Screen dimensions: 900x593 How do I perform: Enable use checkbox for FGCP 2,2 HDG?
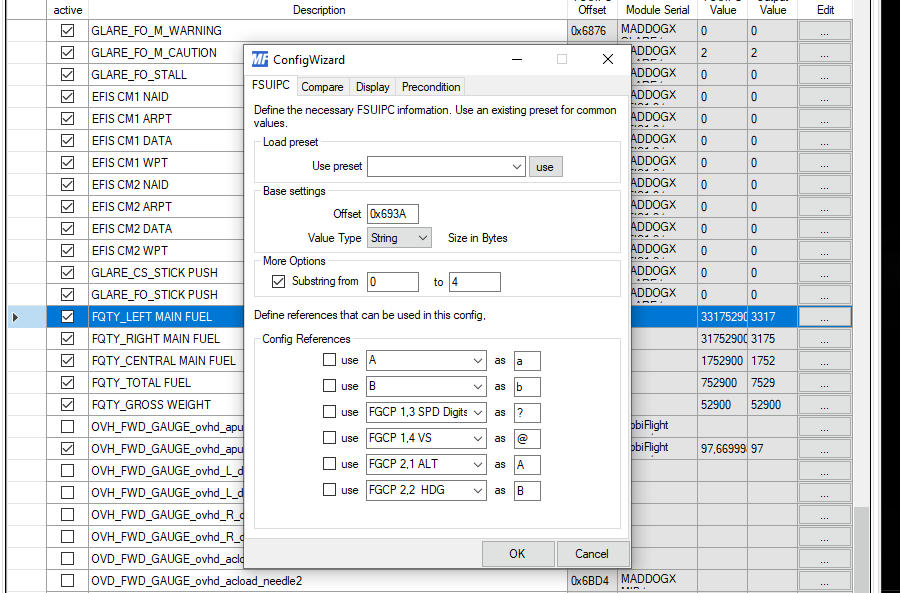pos(330,490)
